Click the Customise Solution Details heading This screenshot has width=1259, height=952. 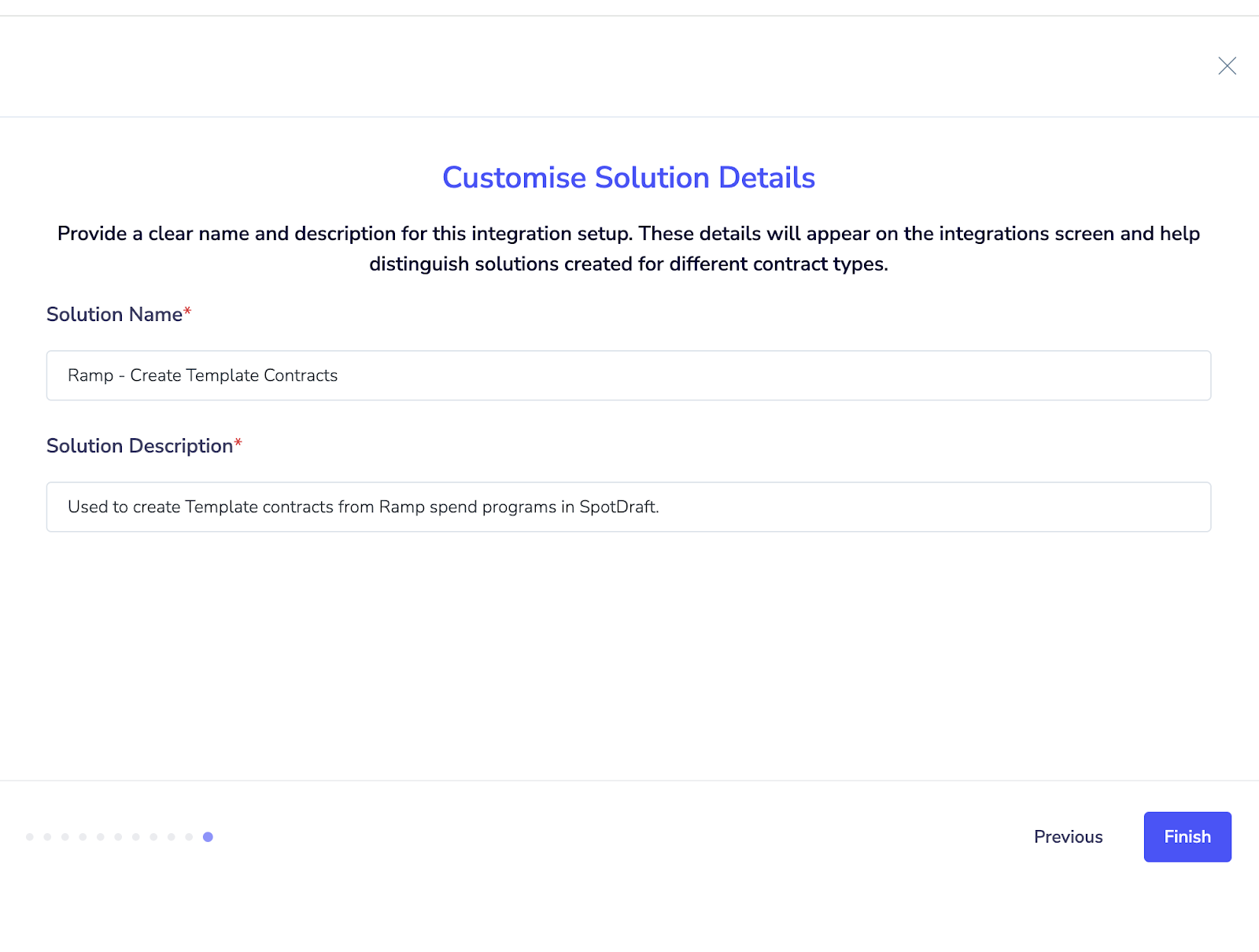[628, 178]
